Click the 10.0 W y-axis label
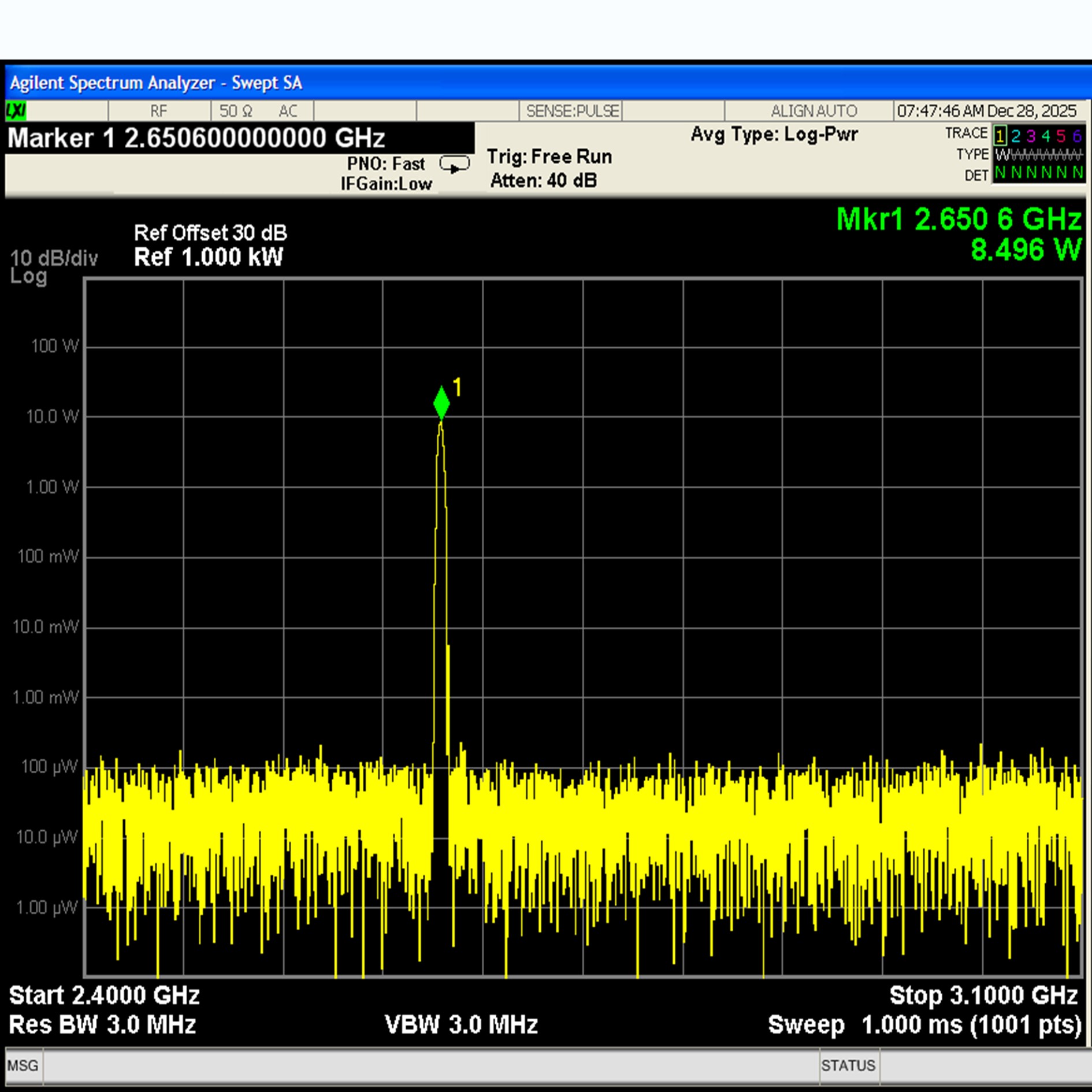This screenshot has height=1092, width=1092. (x=53, y=417)
